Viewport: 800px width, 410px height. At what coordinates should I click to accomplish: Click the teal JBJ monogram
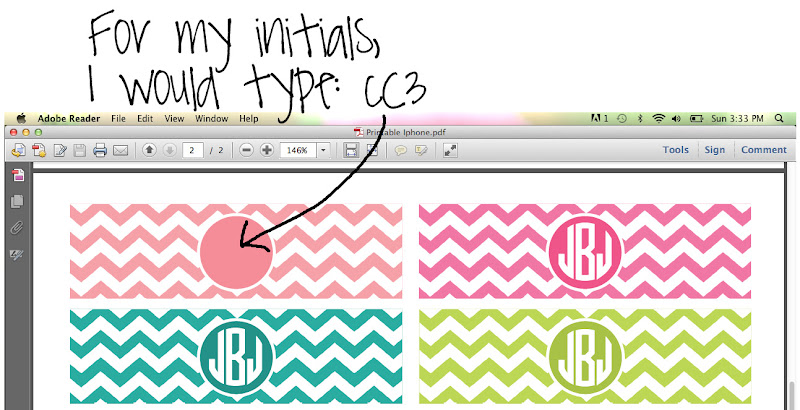[236, 356]
